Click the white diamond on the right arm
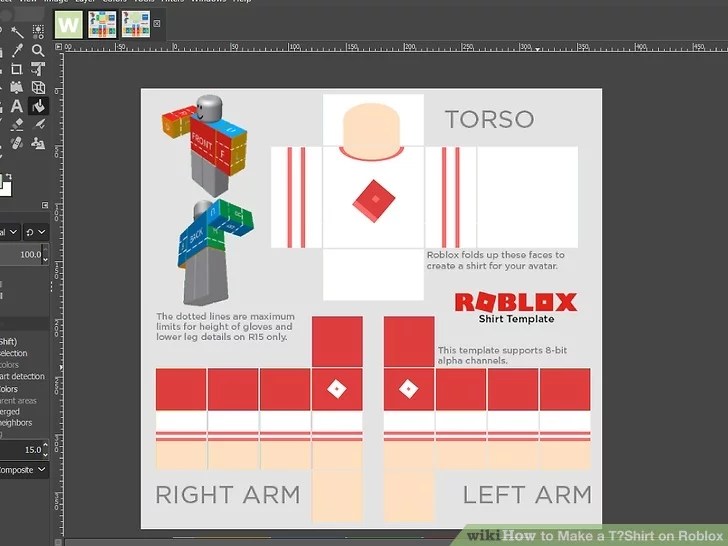The height and width of the screenshot is (546, 728). pos(337,389)
